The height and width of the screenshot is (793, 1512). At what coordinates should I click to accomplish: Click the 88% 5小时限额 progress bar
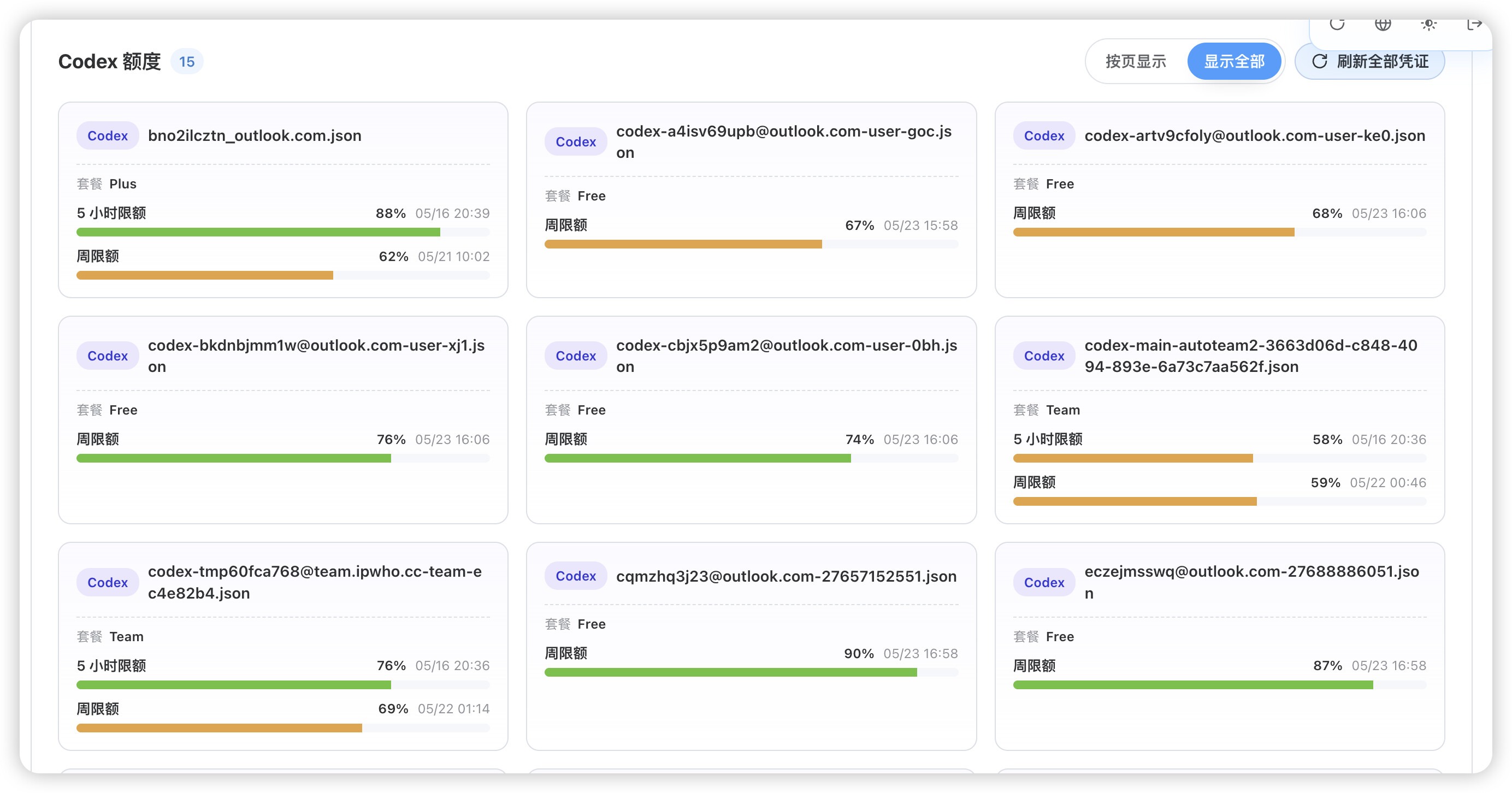[x=283, y=233]
